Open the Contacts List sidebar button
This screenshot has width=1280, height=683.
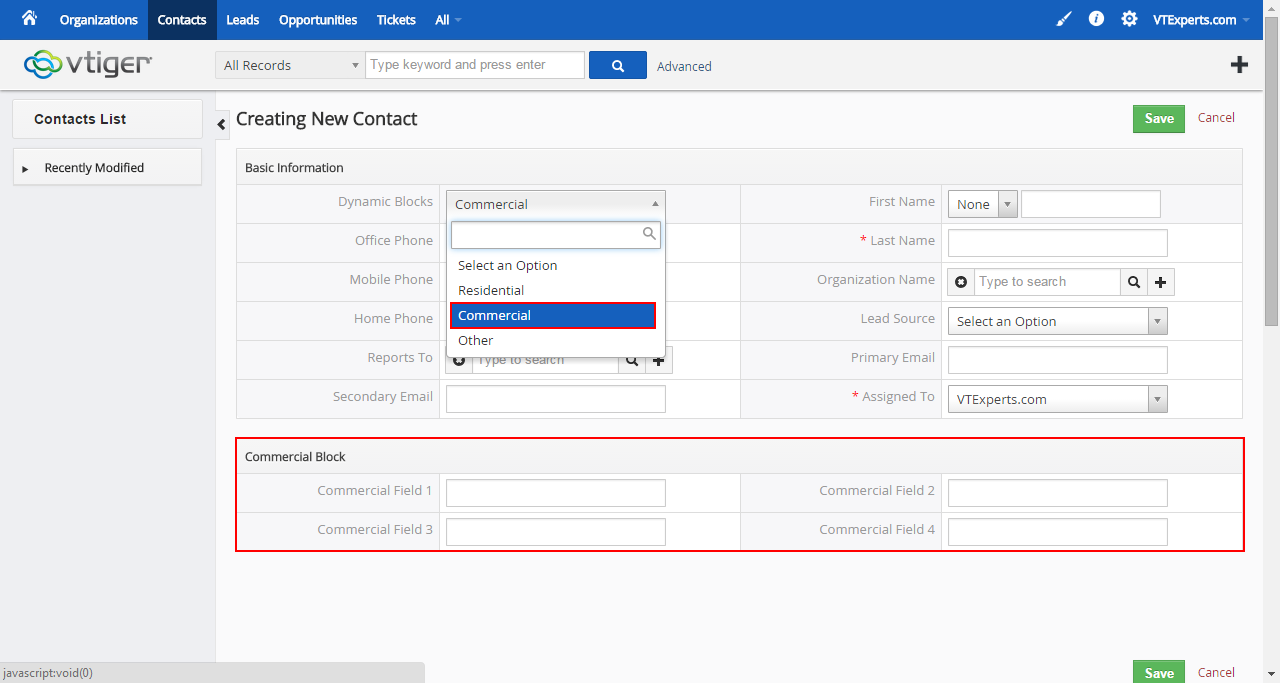pyautogui.click(x=107, y=118)
